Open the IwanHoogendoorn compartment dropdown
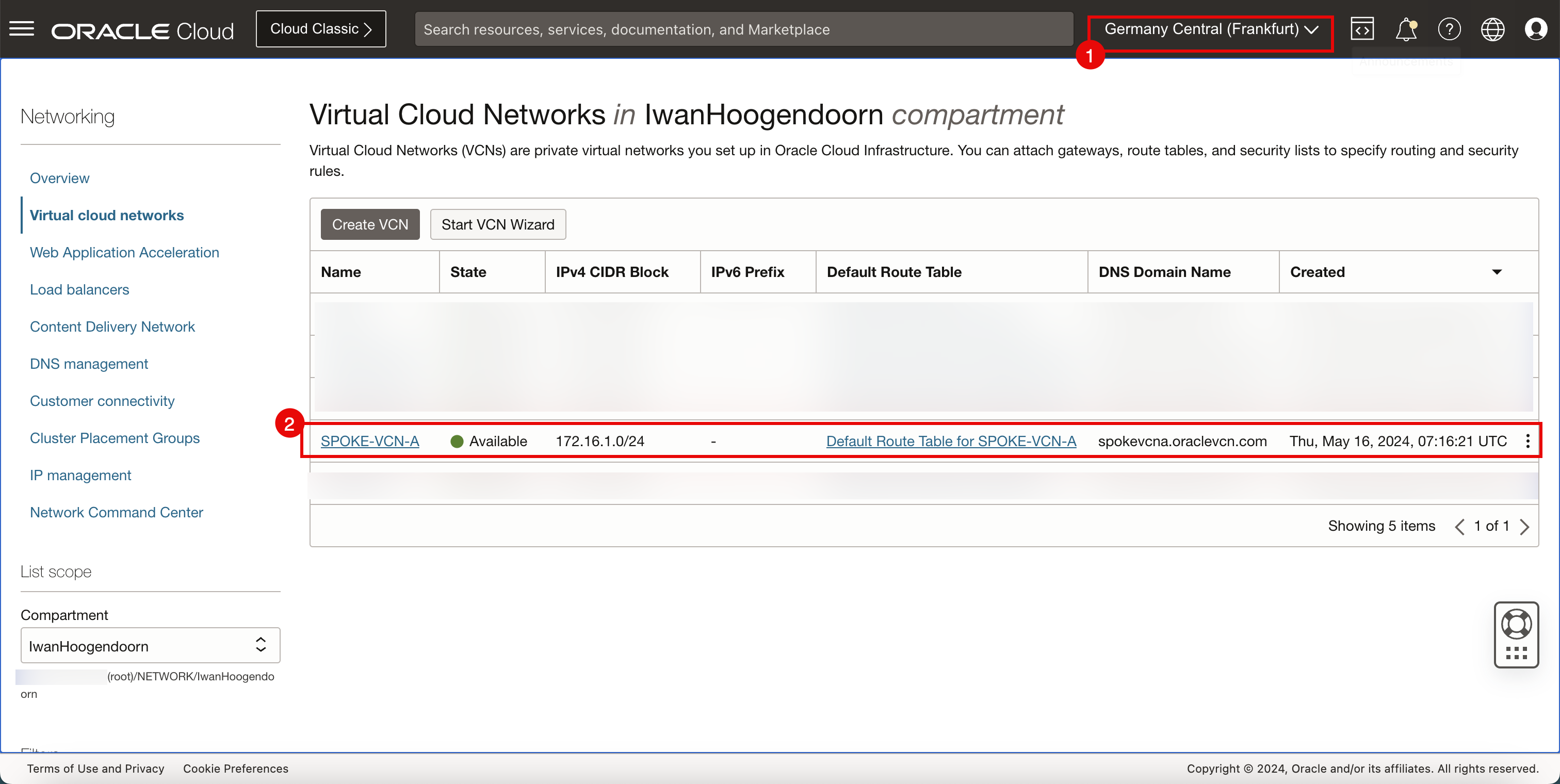This screenshot has height=784, width=1560. (150, 646)
